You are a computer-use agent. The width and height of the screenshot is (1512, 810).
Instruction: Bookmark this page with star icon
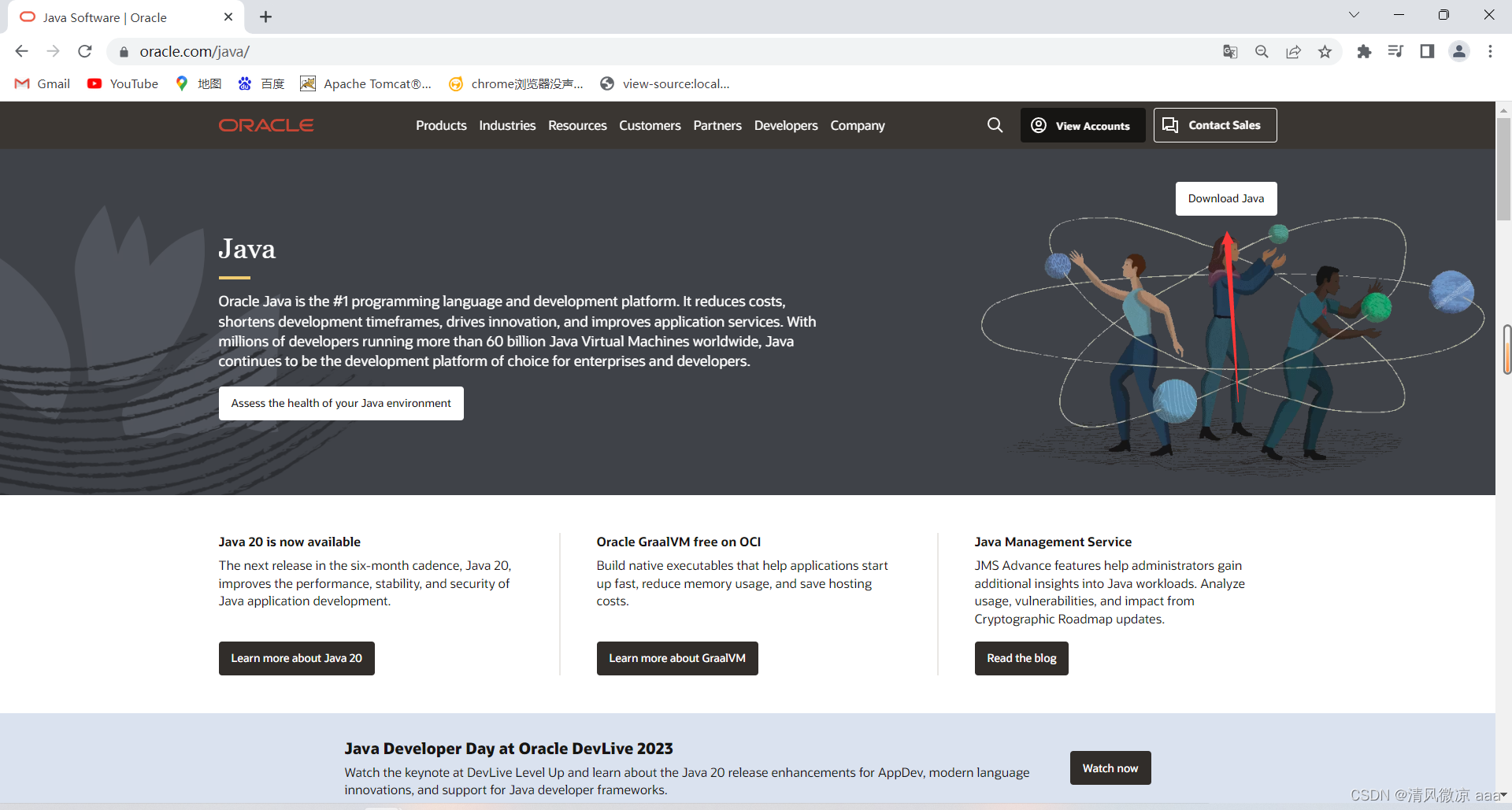click(1325, 51)
